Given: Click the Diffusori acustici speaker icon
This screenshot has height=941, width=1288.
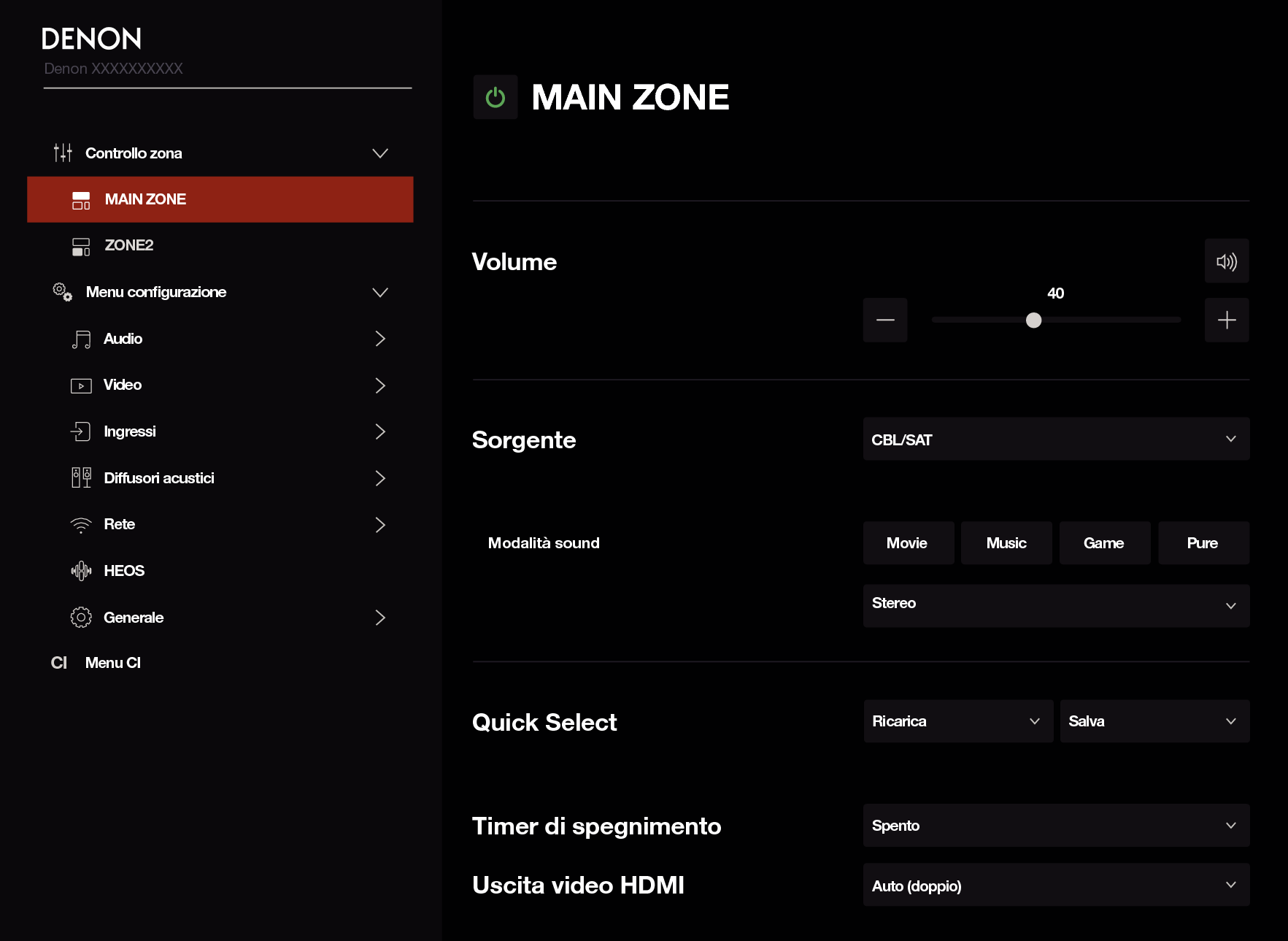Looking at the screenshot, I should (x=81, y=478).
